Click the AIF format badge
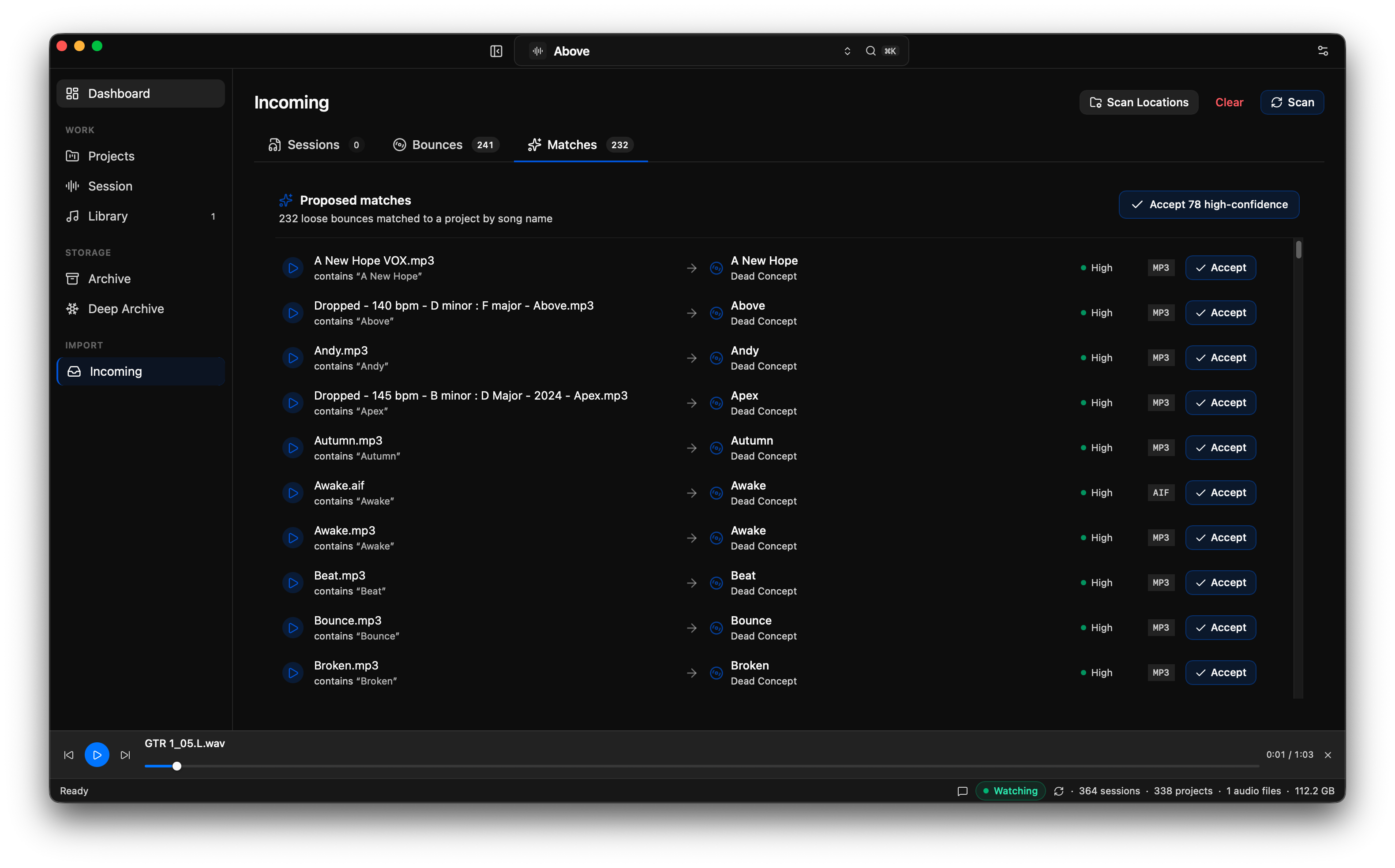This screenshot has height=868, width=1395. point(1160,493)
